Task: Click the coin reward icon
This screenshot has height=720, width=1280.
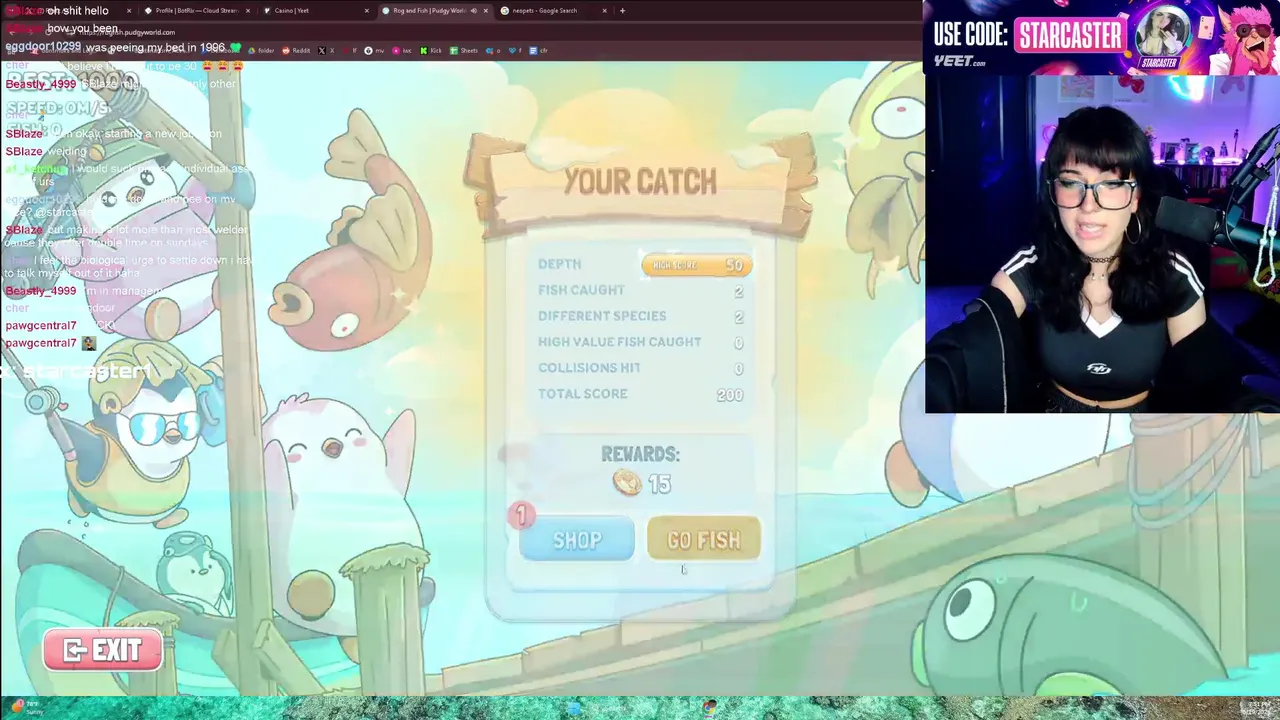Action: [x=627, y=483]
